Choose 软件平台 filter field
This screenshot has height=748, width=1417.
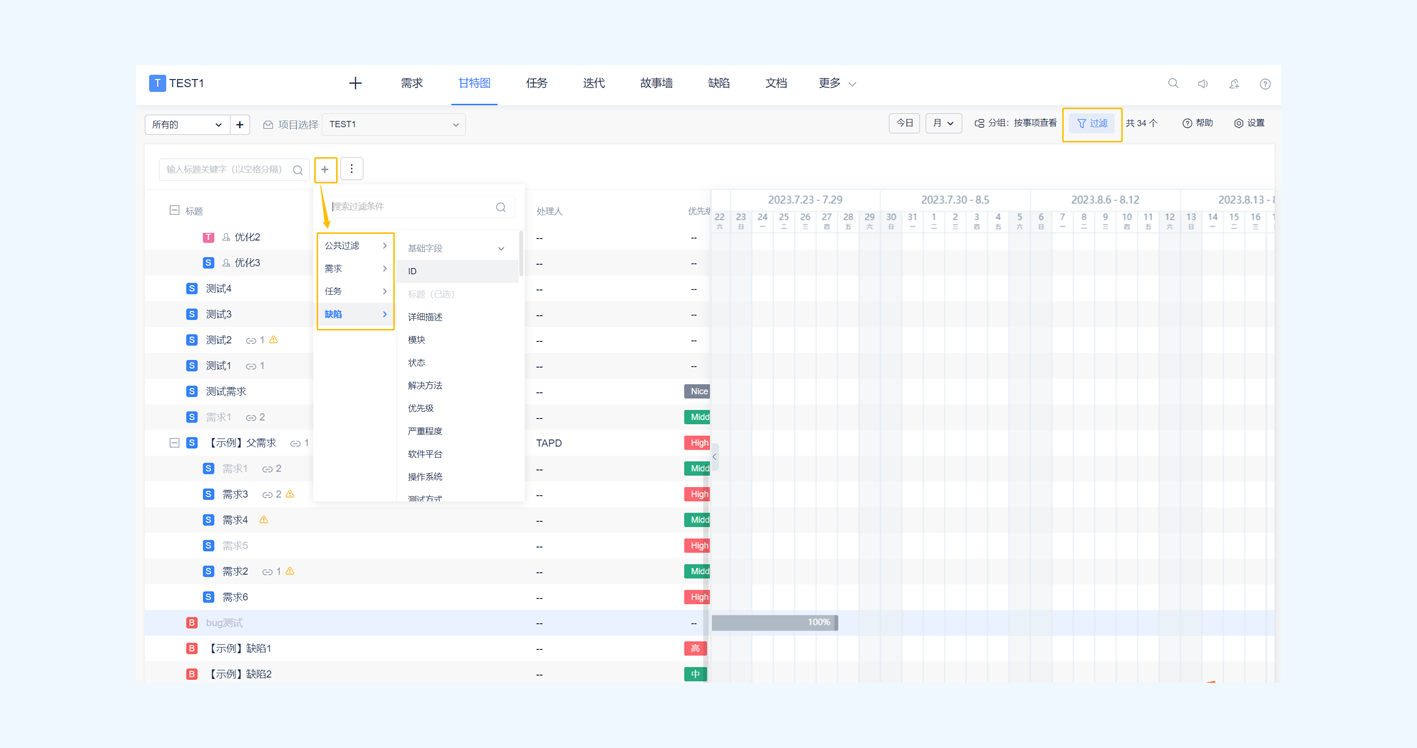458,455
